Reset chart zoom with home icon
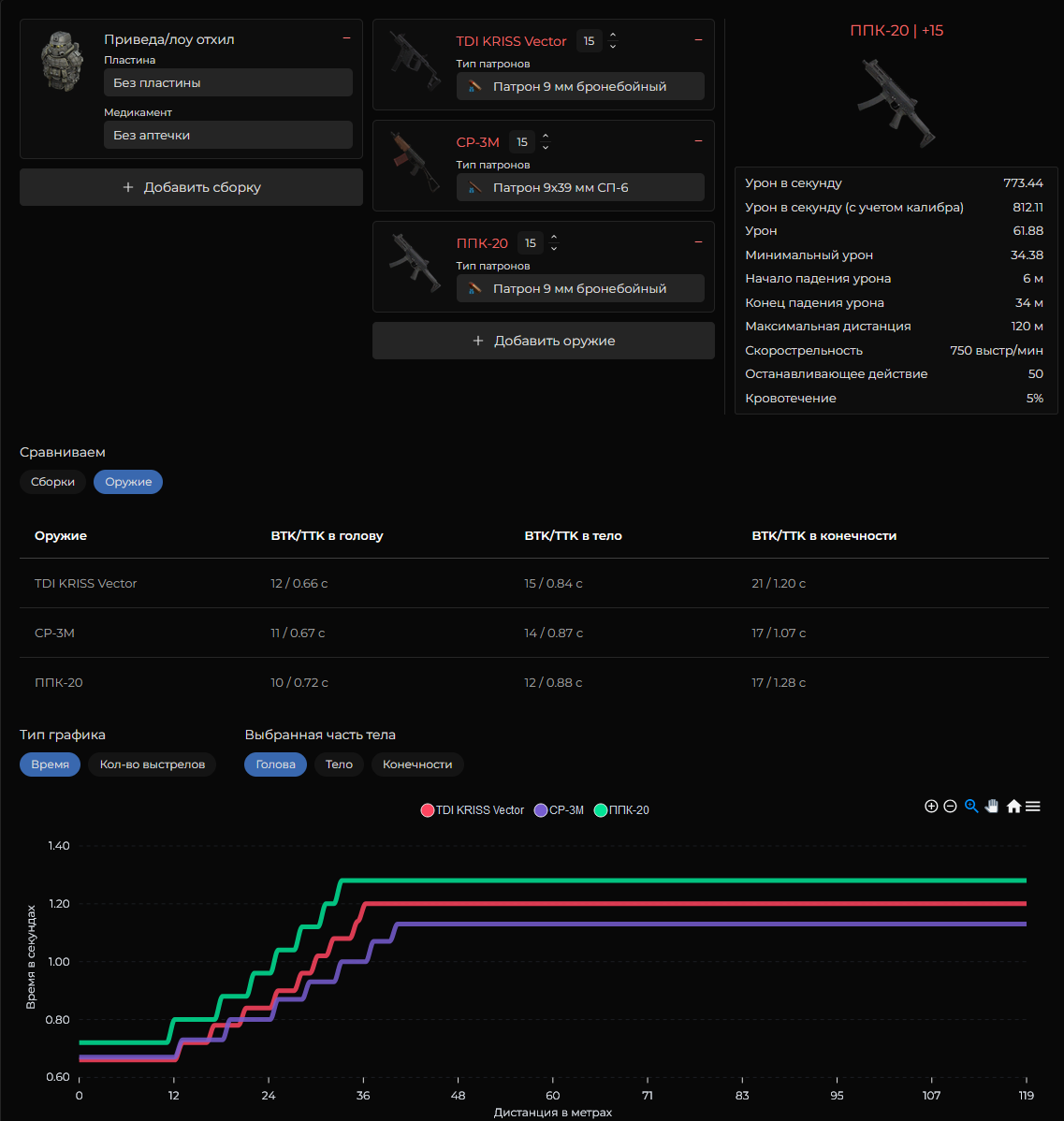Image resolution: width=1064 pixels, height=1121 pixels. tap(1014, 807)
